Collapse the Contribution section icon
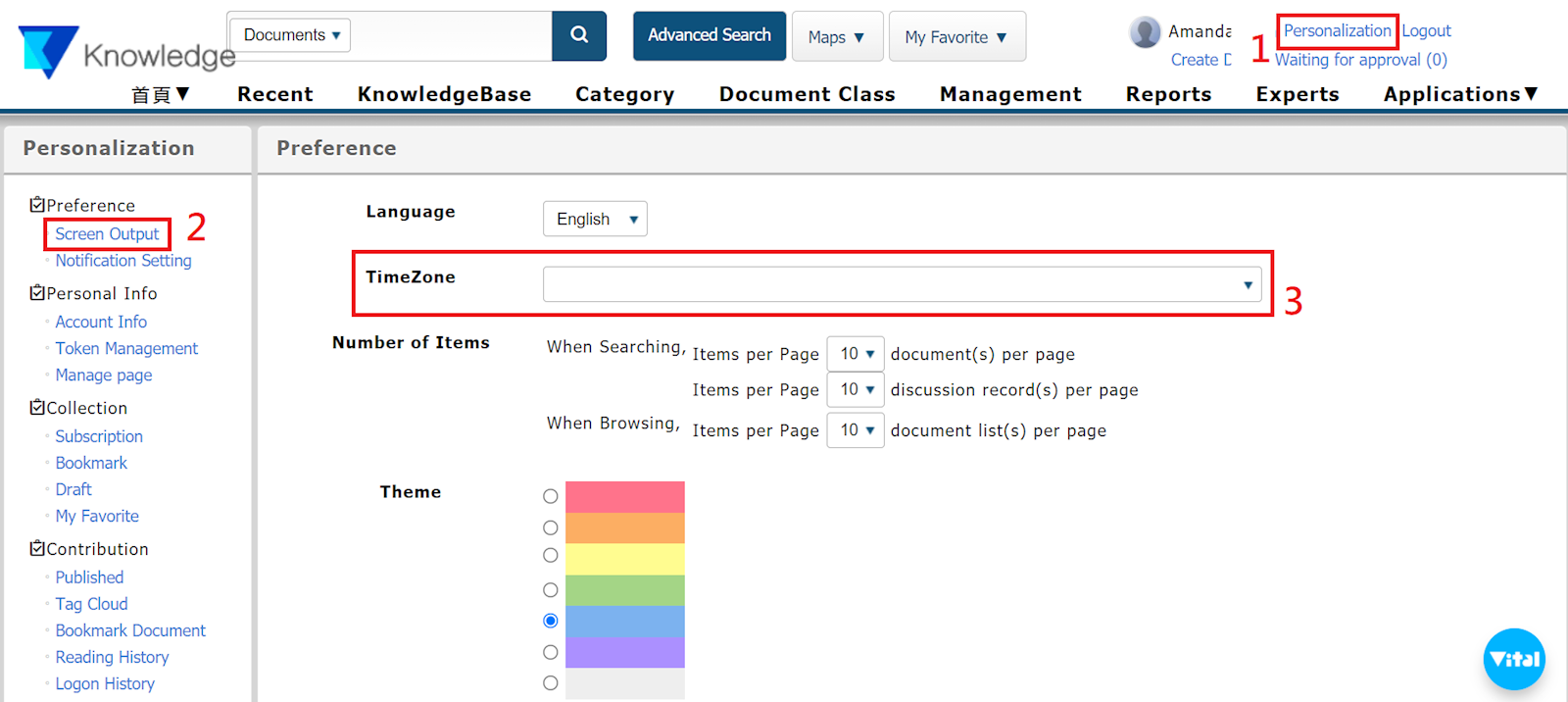The height and width of the screenshot is (702, 1568). (x=37, y=549)
